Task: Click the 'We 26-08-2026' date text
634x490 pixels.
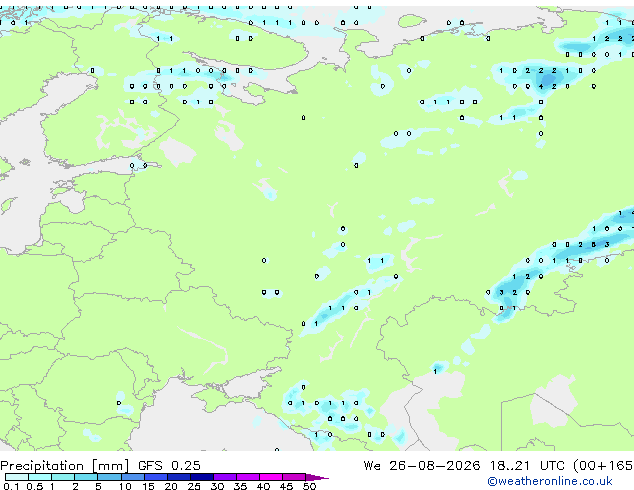Action: pos(422,466)
